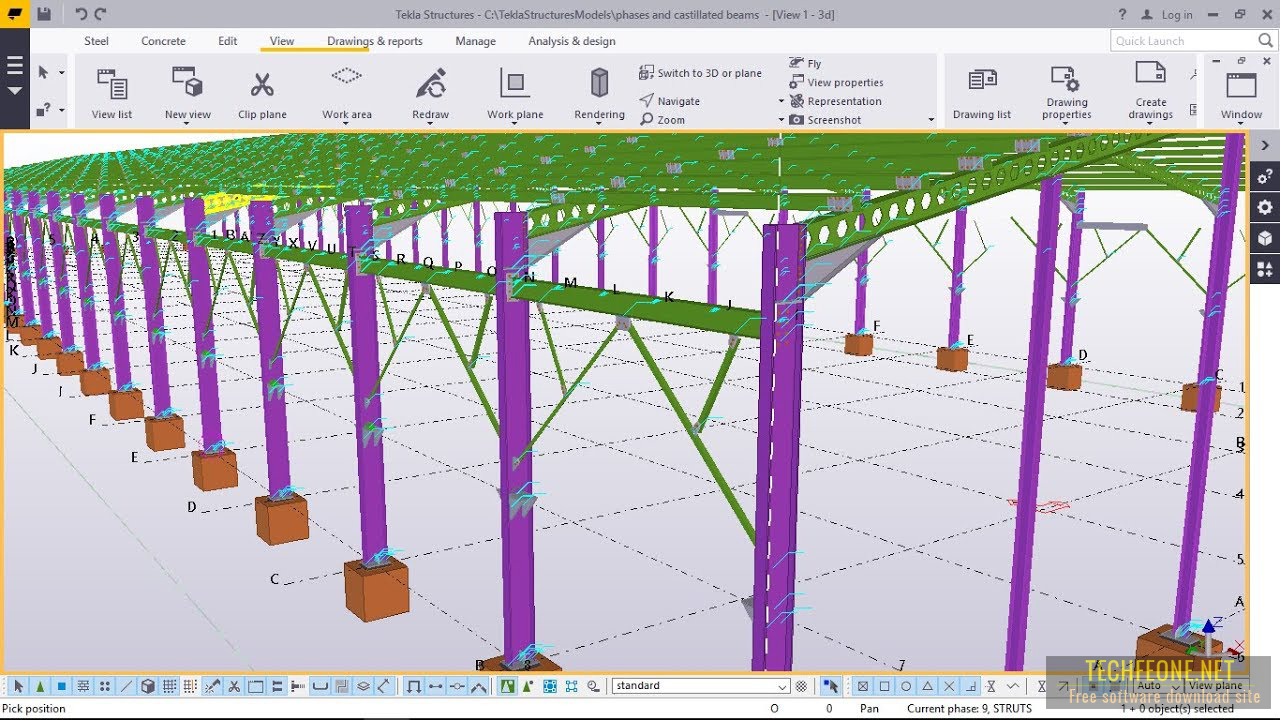
Task: Toggle snap to end points switch
Action: (x=884, y=686)
